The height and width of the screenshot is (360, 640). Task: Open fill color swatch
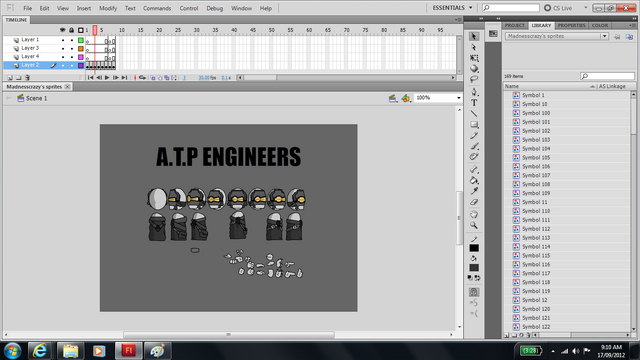coord(474,268)
